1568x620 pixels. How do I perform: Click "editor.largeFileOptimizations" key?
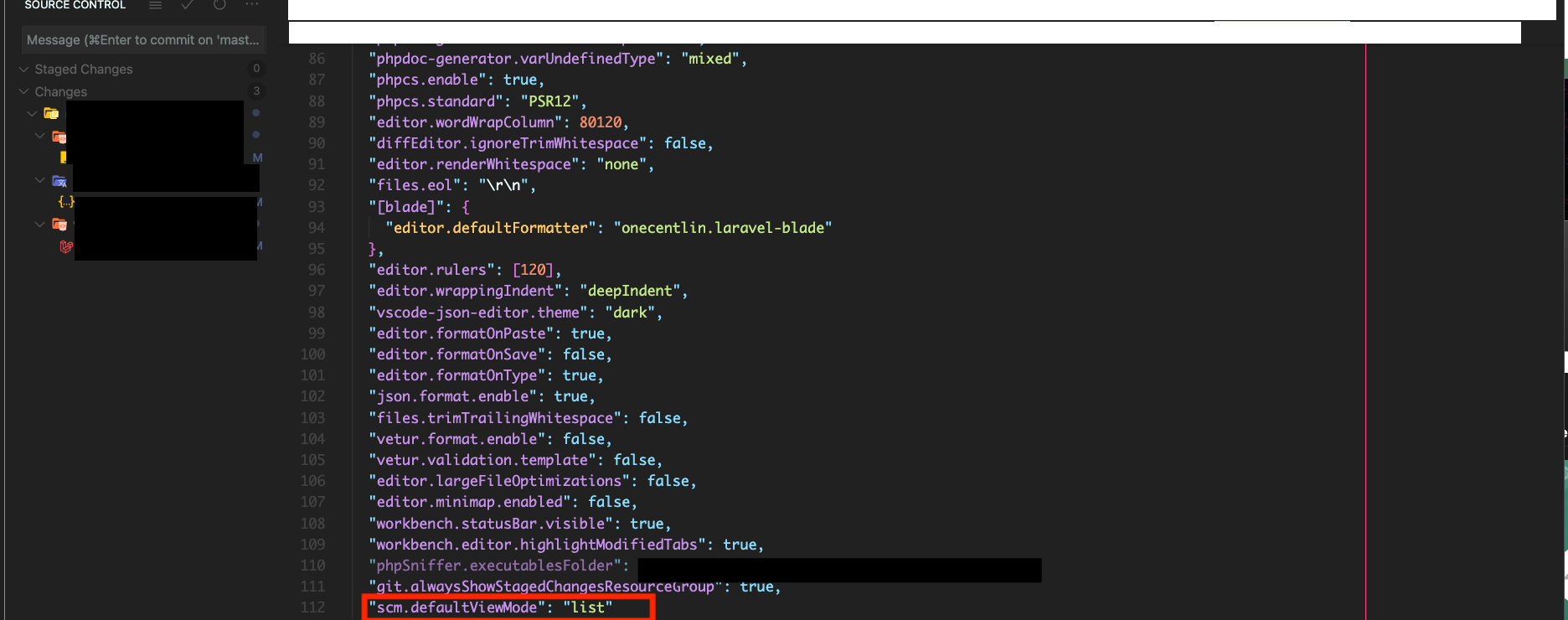click(499, 481)
